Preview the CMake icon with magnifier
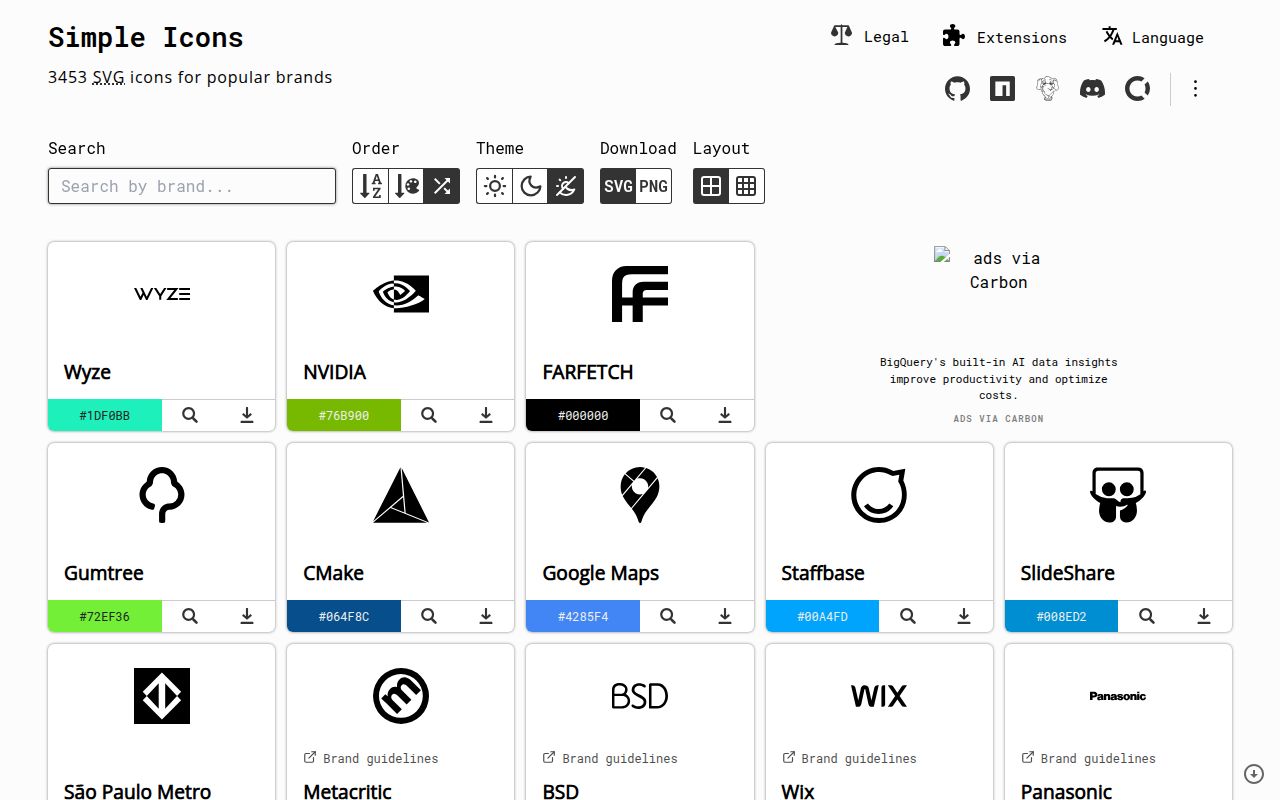1280x800 pixels. click(x=429, y=616)
